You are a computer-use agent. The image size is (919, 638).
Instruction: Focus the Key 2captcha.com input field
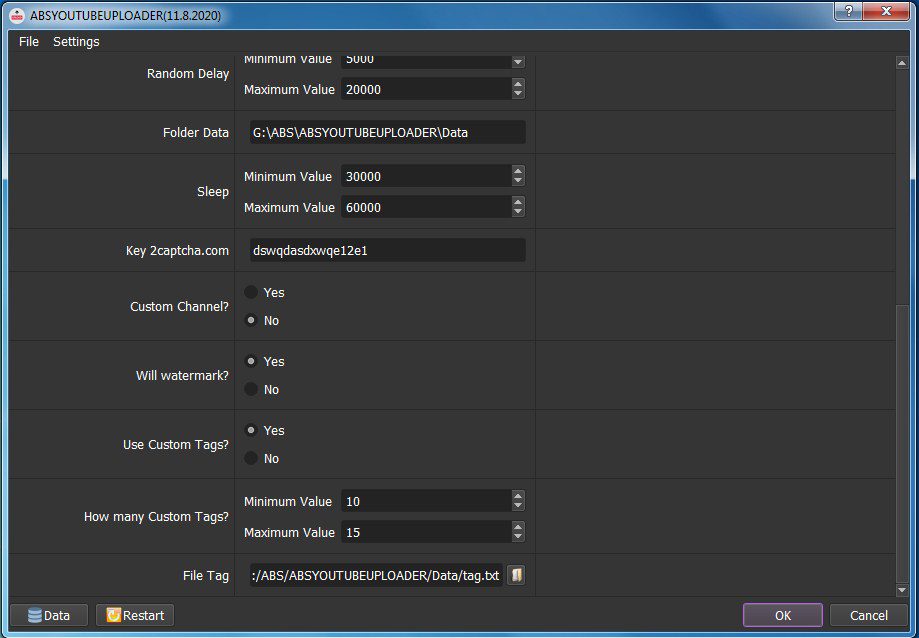pos(387,250)
